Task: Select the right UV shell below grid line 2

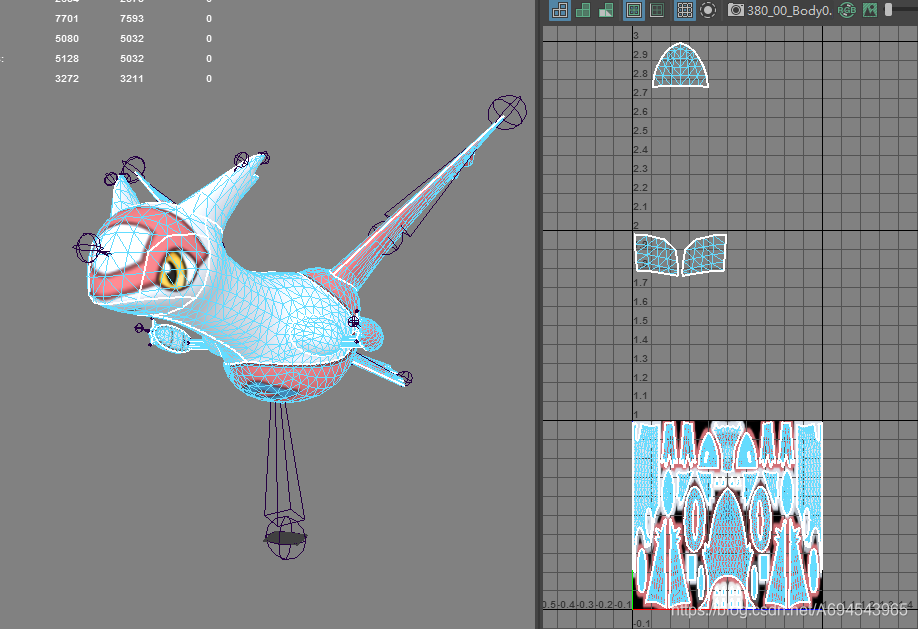Action: click(705, 254)
